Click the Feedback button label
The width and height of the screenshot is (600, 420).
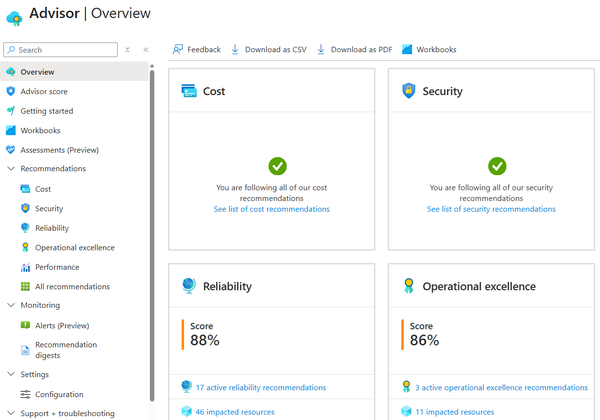click(204, 49)
